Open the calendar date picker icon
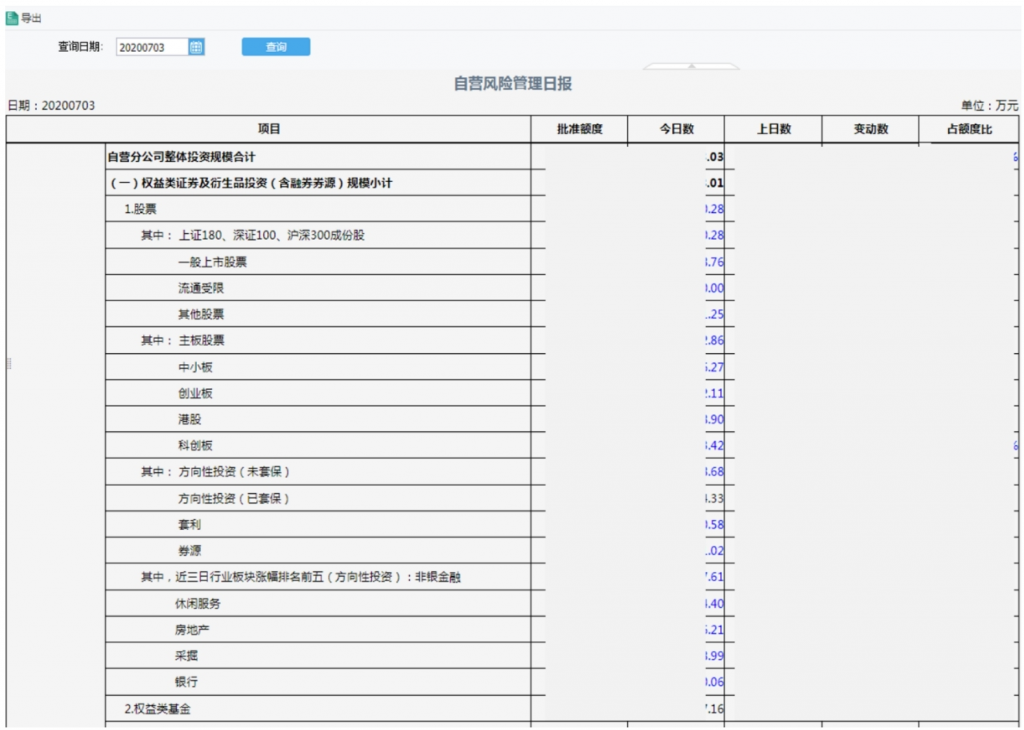Viewport: 1024px width, 730px height. tap(196, 47)
